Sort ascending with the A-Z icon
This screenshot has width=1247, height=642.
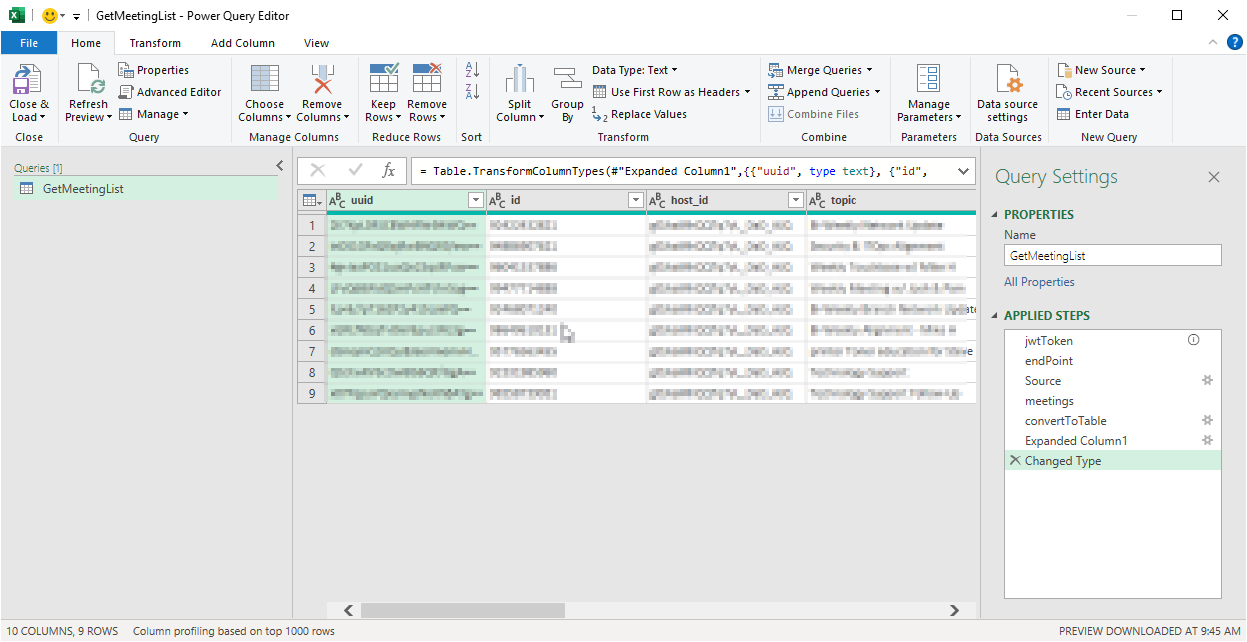(x=473, y=71)
